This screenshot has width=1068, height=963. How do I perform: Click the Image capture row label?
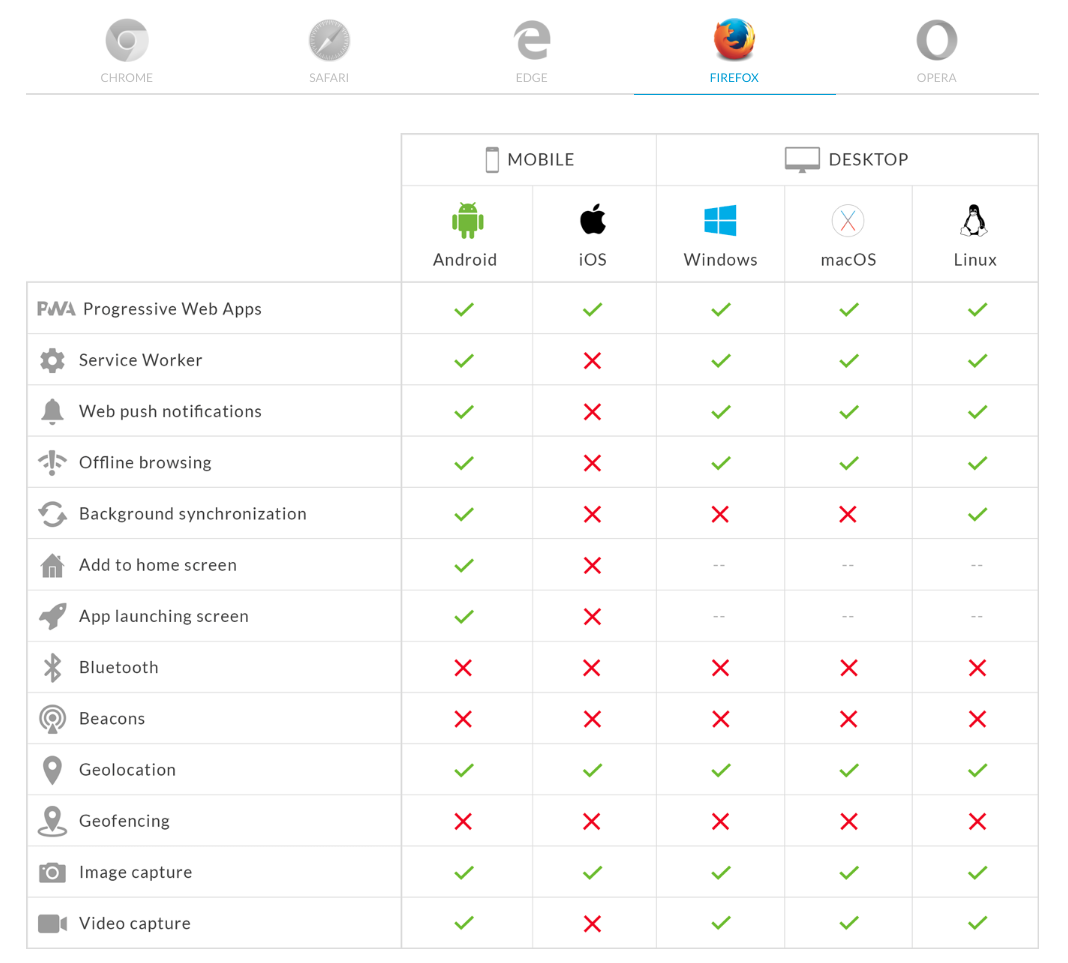(136, 872)
